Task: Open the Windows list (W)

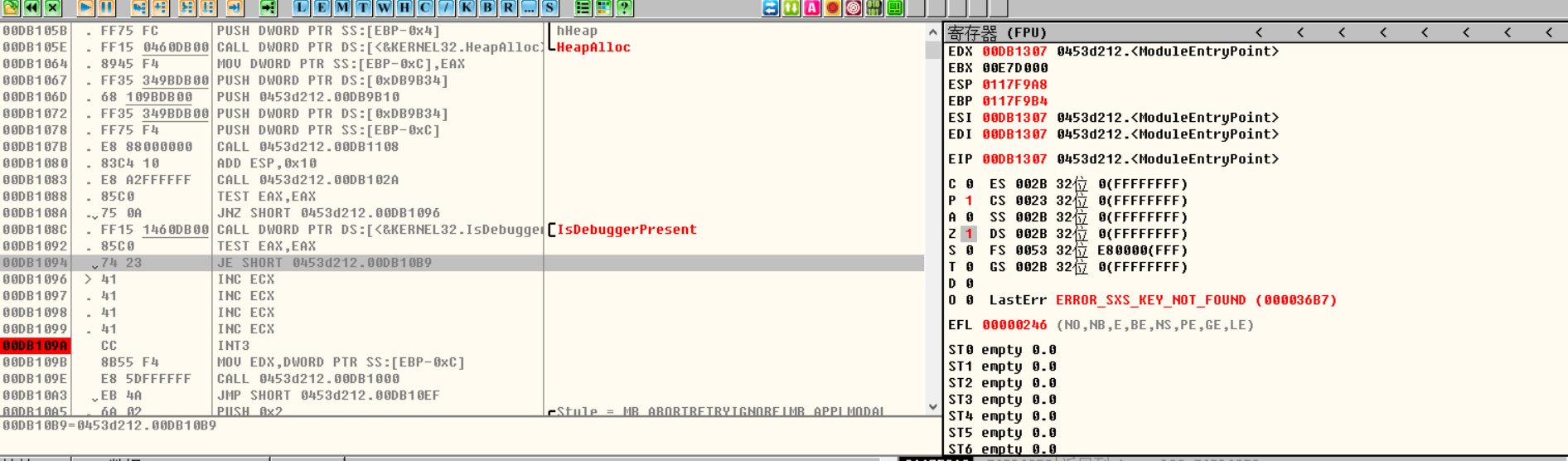Action: pos(384,7)
